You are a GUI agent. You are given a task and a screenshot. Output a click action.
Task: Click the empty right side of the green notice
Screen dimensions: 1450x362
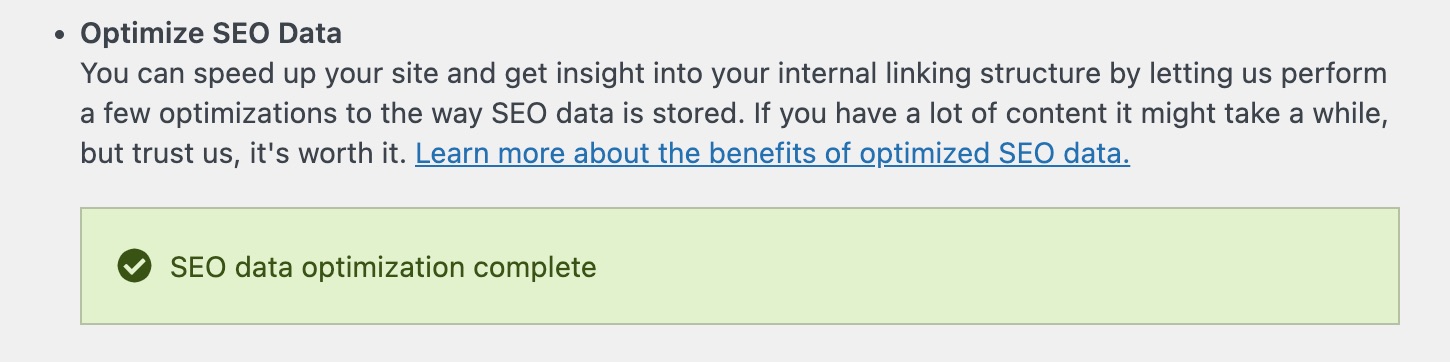point(1000,266)
